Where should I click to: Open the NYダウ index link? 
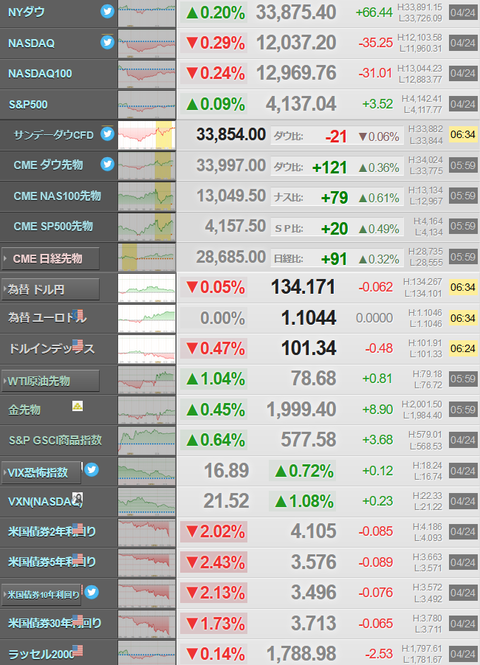26,12
